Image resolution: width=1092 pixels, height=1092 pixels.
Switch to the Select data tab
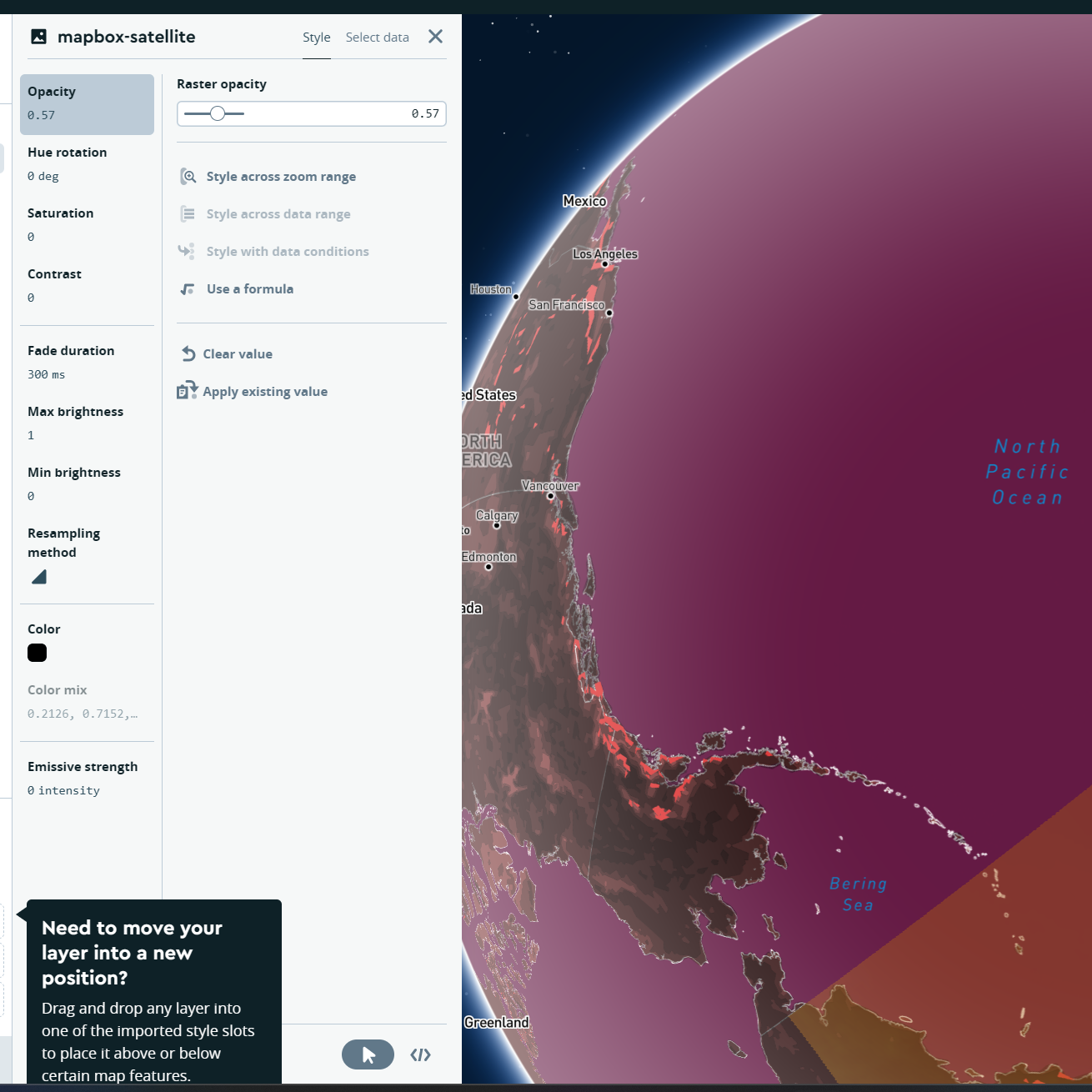pyautogui.click(x=377, y=37)
